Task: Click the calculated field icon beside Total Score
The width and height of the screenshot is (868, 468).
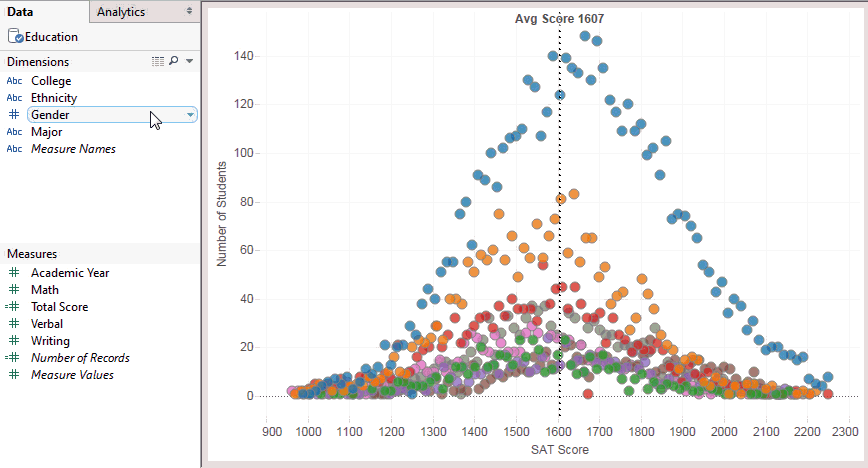Action: pyautogui.click(x=12, y=306)
